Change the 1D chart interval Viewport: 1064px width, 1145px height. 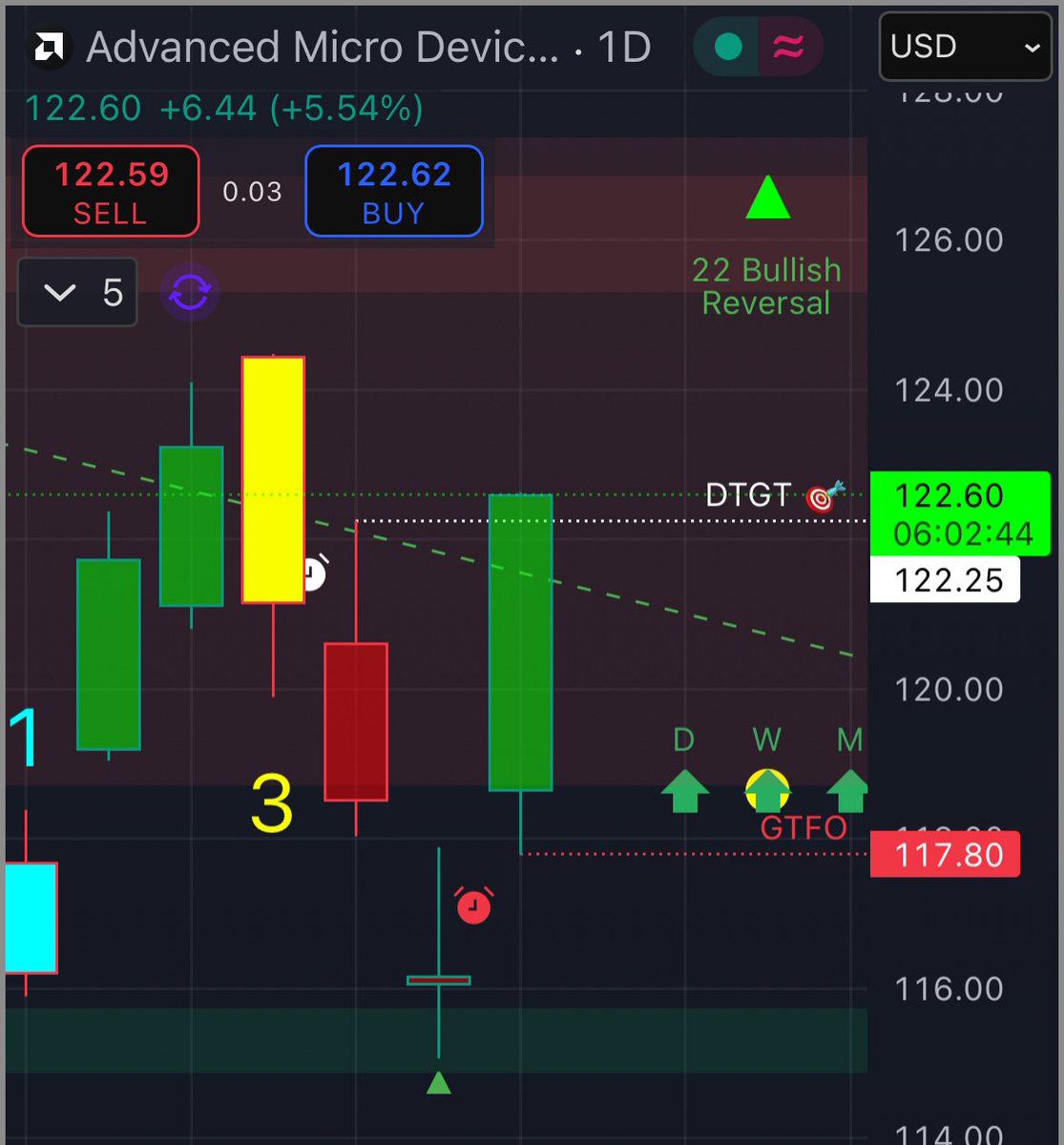tap(624, 47)
